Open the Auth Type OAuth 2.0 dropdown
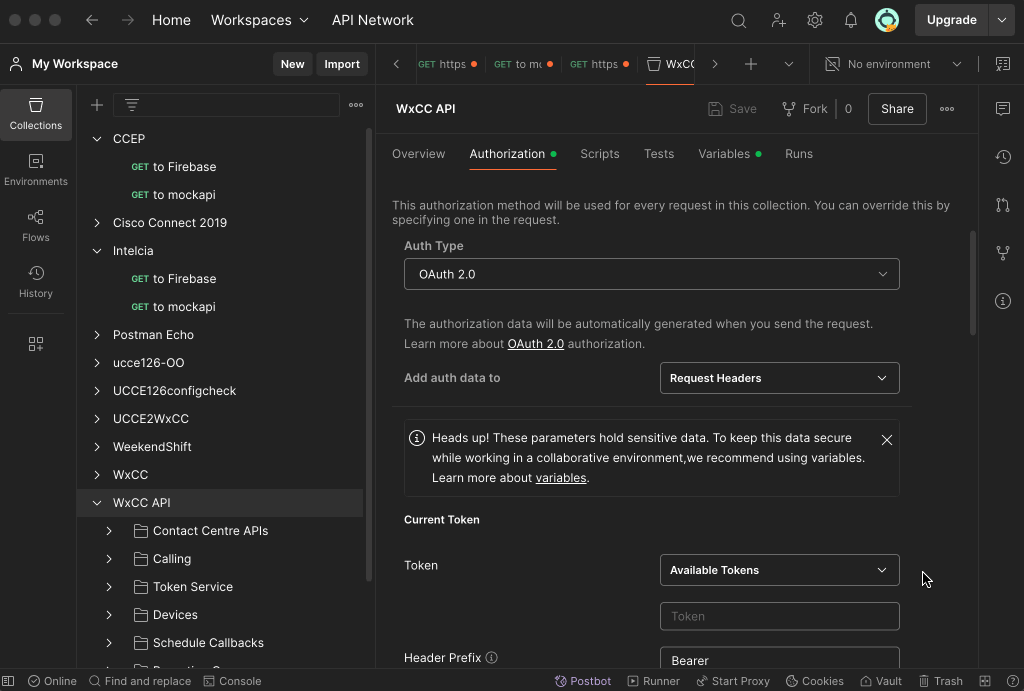1024x691 pixels. (651, 274)
